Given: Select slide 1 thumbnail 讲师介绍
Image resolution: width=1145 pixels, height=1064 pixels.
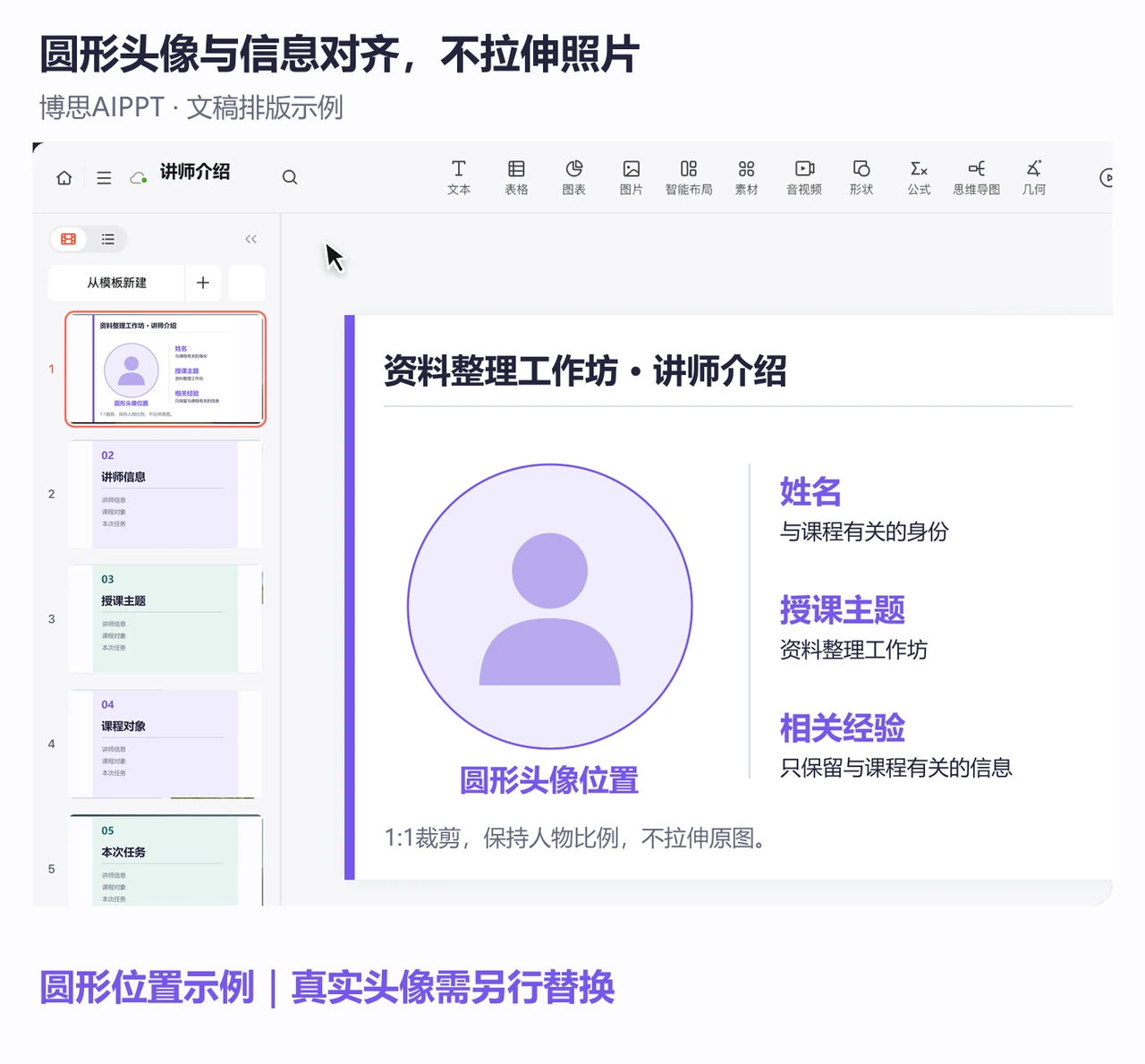Looking at the screenshot, I should click(165, 369).
